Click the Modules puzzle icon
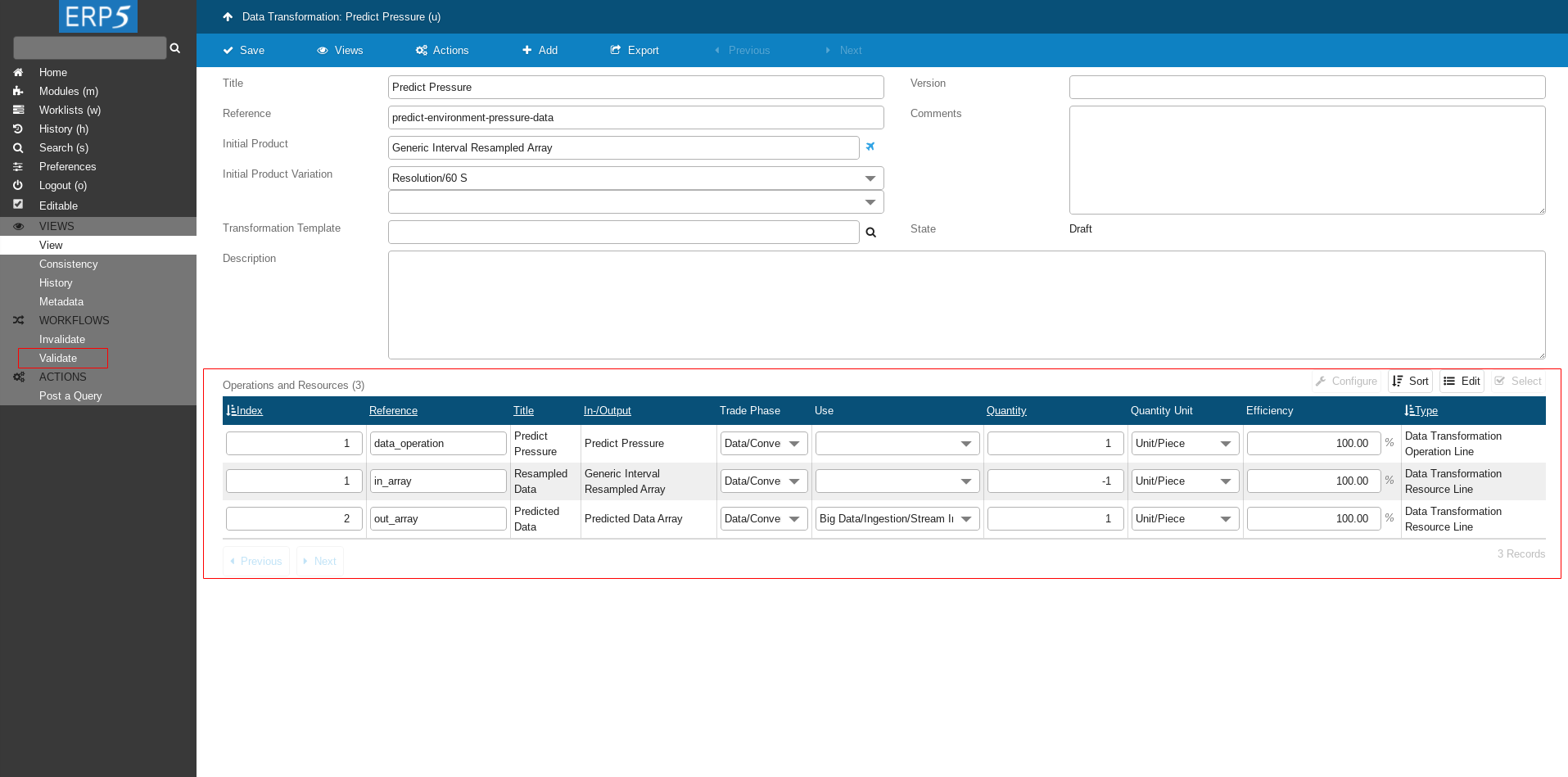 click(x=18, y=91)
